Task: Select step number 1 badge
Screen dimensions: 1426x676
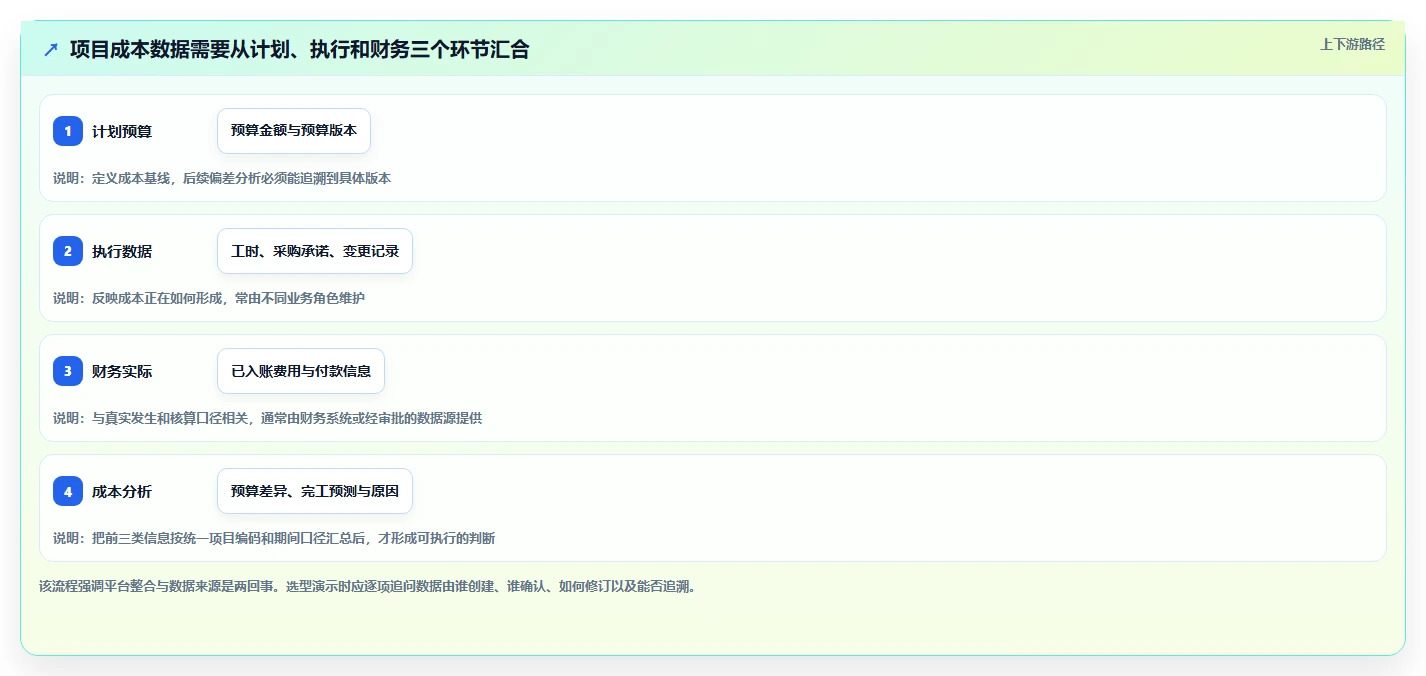Action: [68, 131]
